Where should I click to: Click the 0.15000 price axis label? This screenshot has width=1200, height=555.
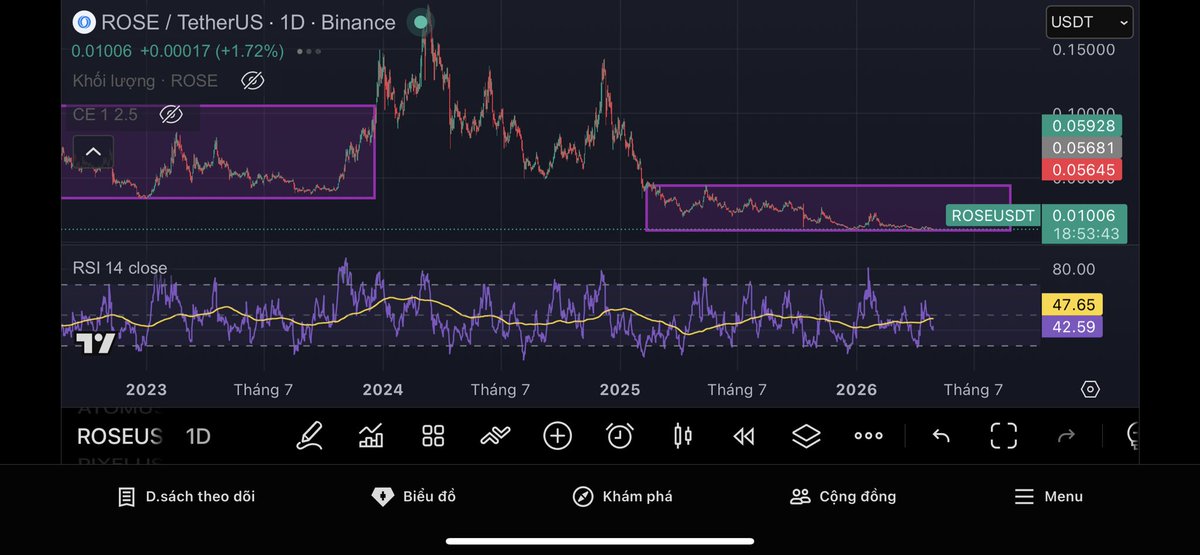pos(1083,50)
